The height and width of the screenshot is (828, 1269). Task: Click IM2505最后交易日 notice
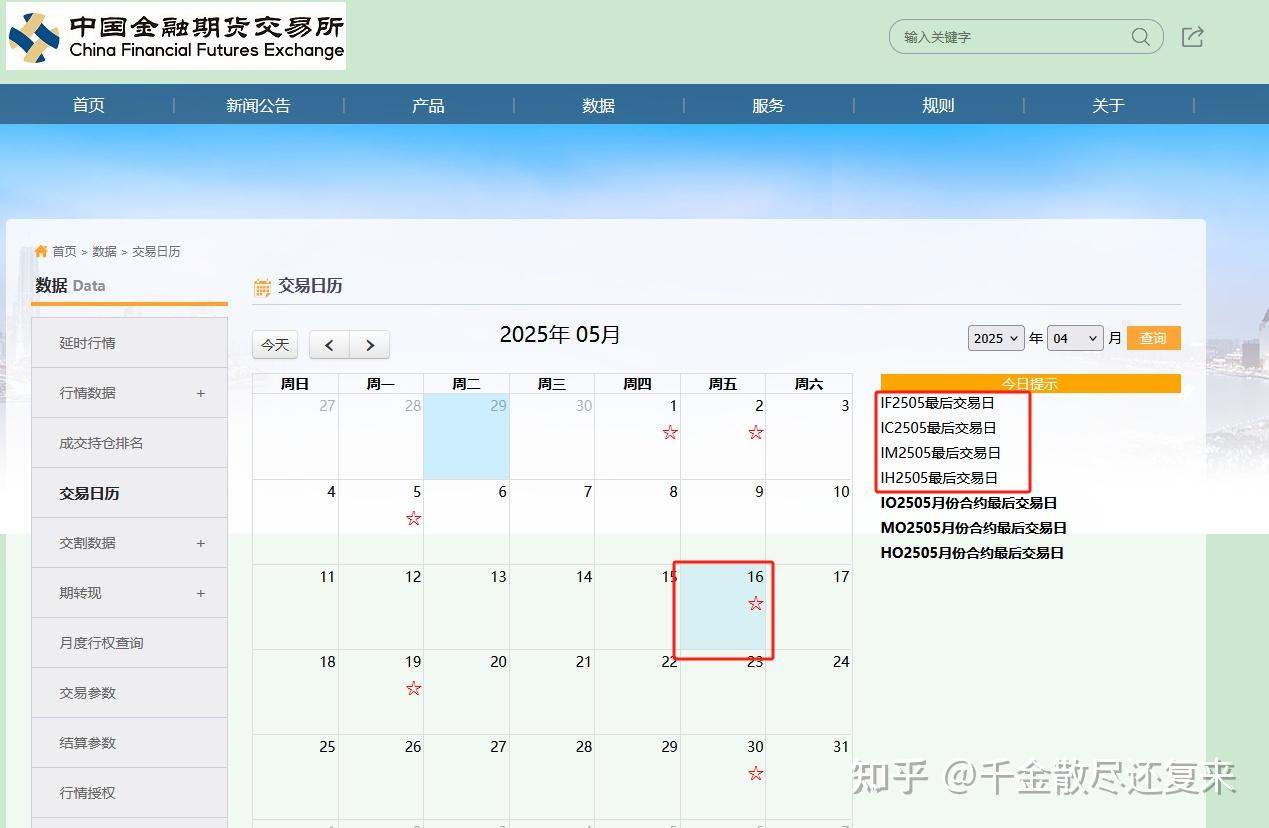tap(940, 453)
